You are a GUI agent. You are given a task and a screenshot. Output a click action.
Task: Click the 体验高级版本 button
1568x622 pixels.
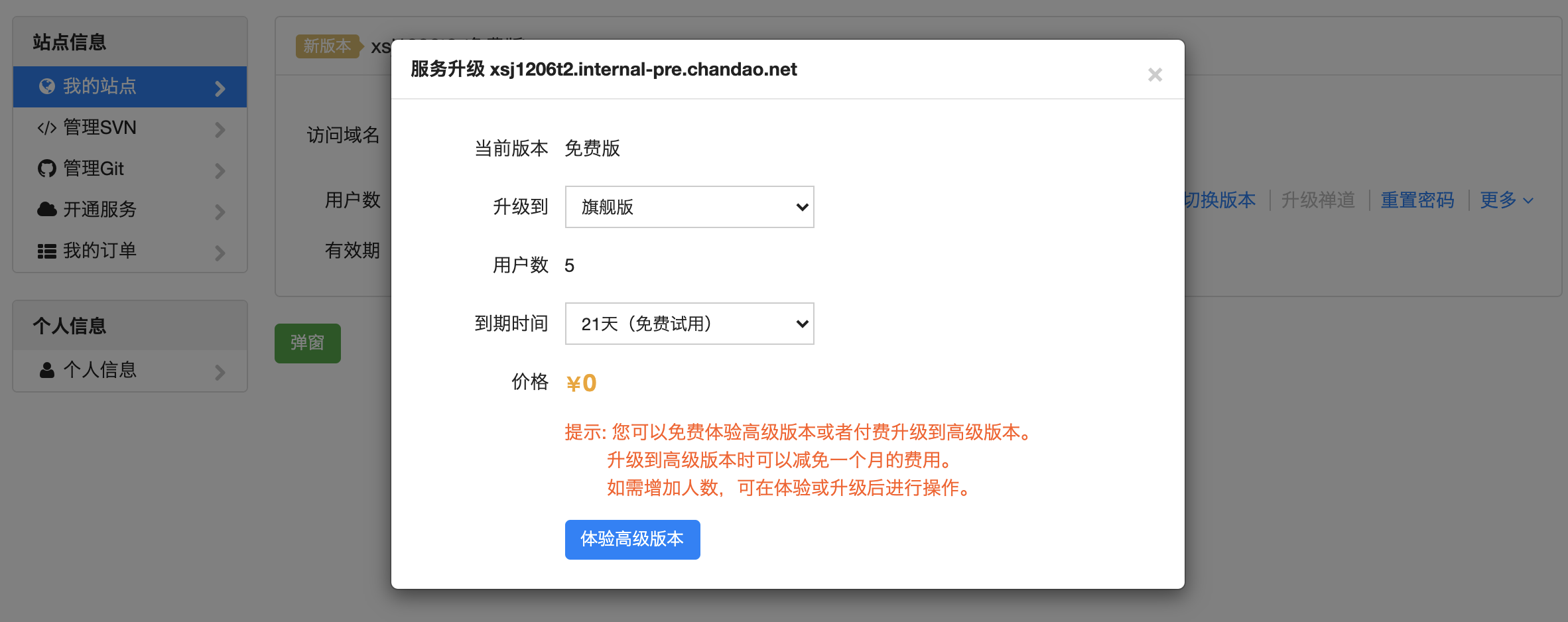[x=632, y=539]
